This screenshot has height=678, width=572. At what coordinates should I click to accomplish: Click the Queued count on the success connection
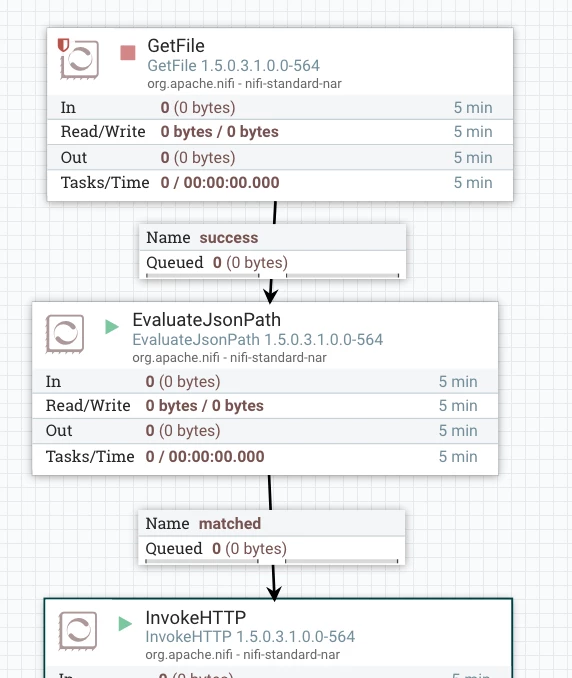point(250,262)
